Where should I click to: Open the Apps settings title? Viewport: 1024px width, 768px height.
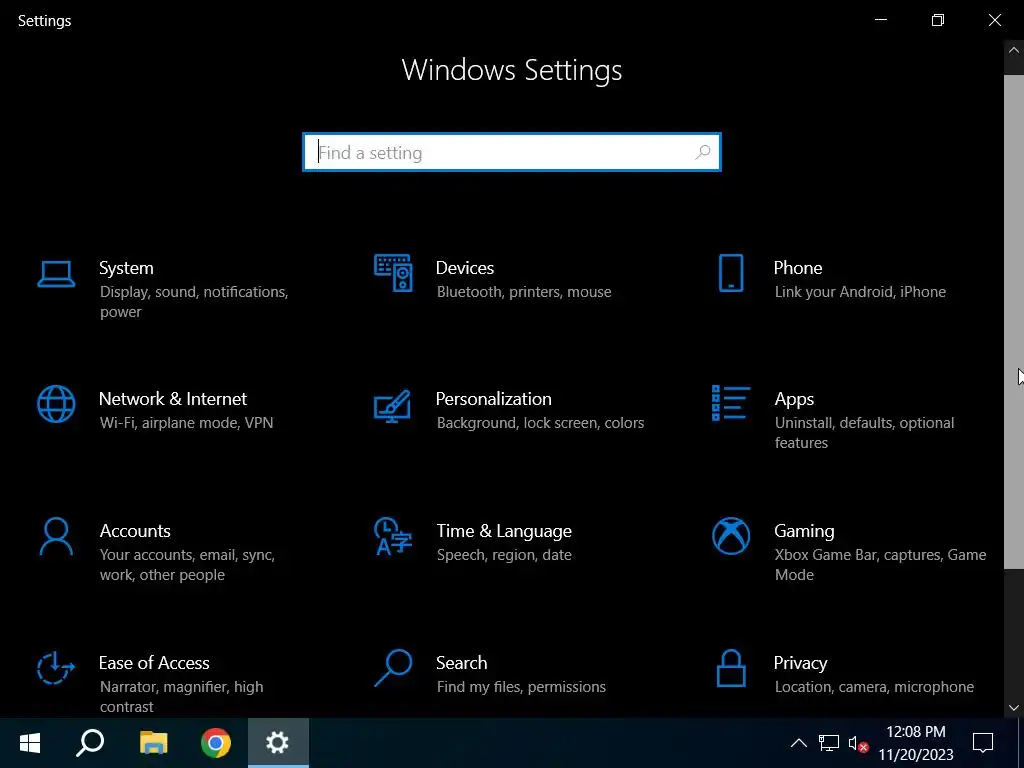pos(793,399)
